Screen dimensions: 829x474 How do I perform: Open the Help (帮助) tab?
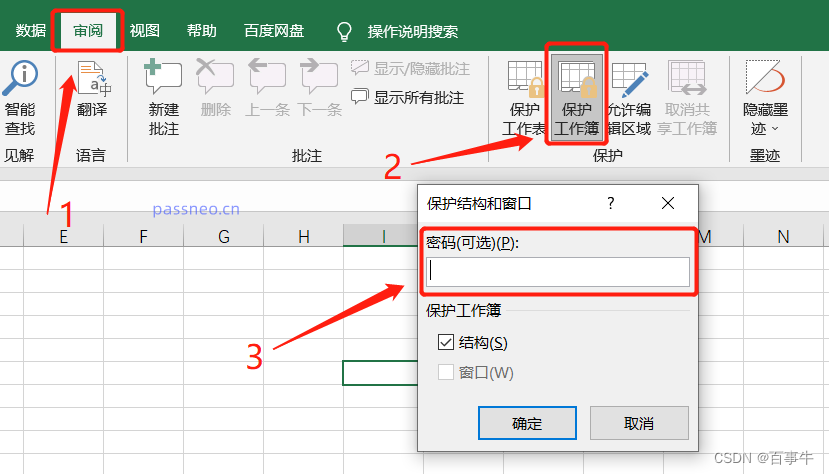click(x=201, y=31)
